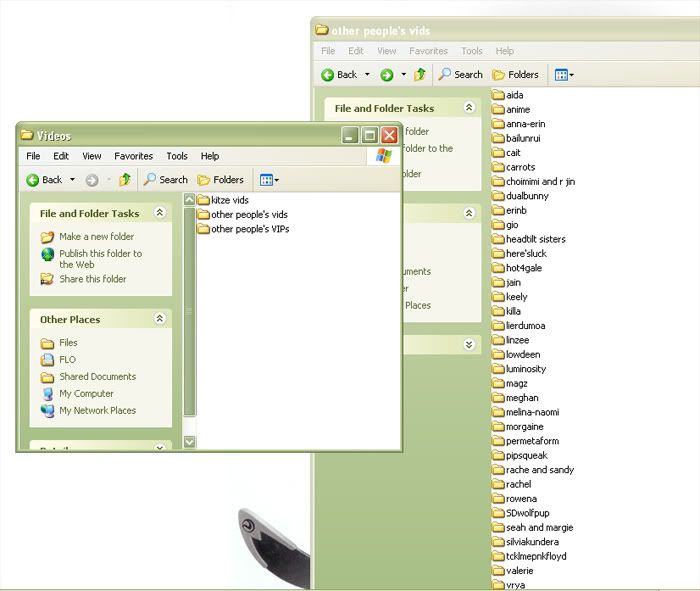Select the pipsqueak folder
This screenshot has width=700, height=591.
click(x=520, y=456)
